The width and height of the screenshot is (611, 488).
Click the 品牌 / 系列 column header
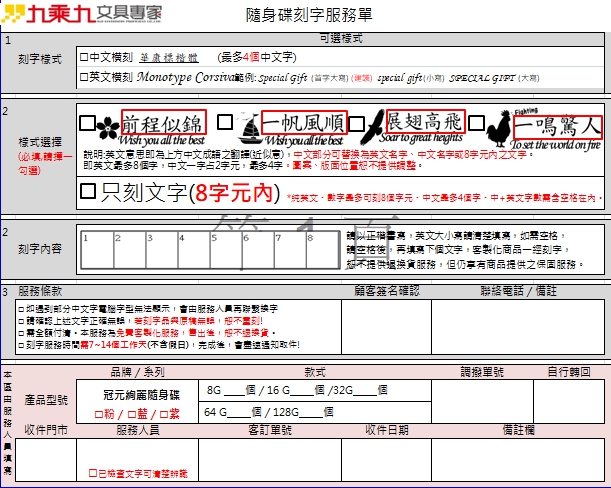tap(138, 372)
